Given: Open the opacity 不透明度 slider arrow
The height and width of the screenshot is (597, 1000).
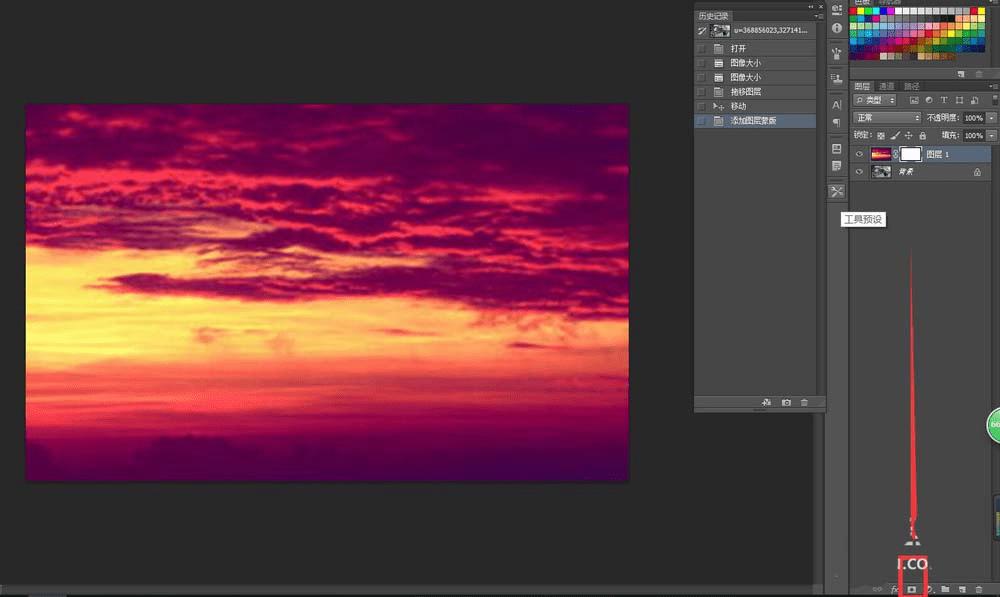Looking at the screenshot, I should pyautogui.click(x=992, y=118).
